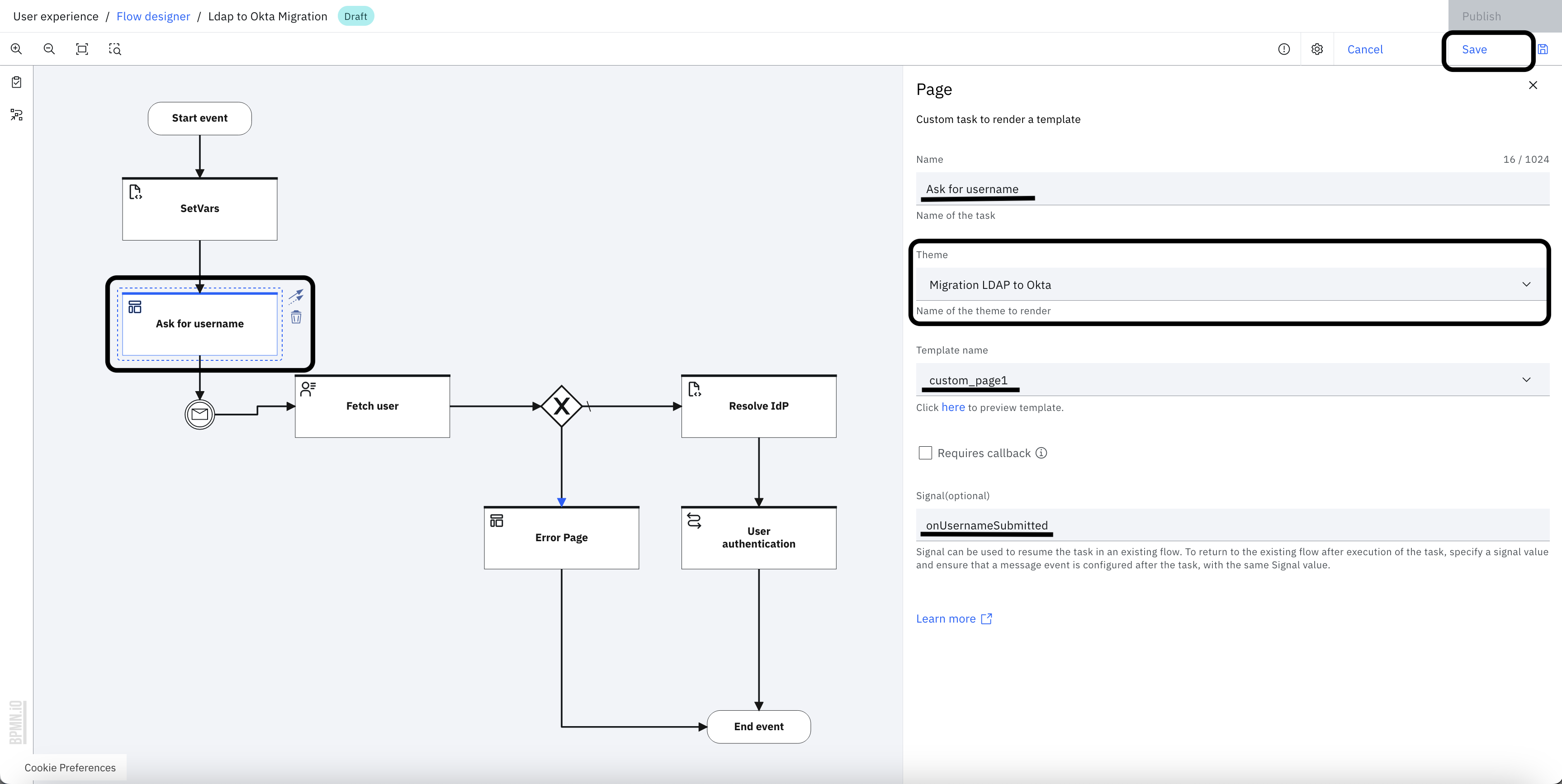Click here link to preview template
The height and width of the screenshot is (784, 1562).
click(952, 407)
